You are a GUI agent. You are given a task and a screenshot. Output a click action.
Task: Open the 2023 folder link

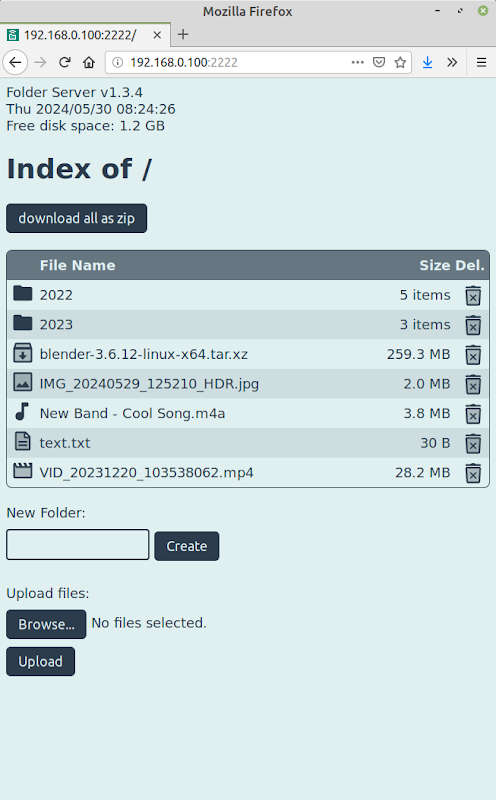coord(56,324)
